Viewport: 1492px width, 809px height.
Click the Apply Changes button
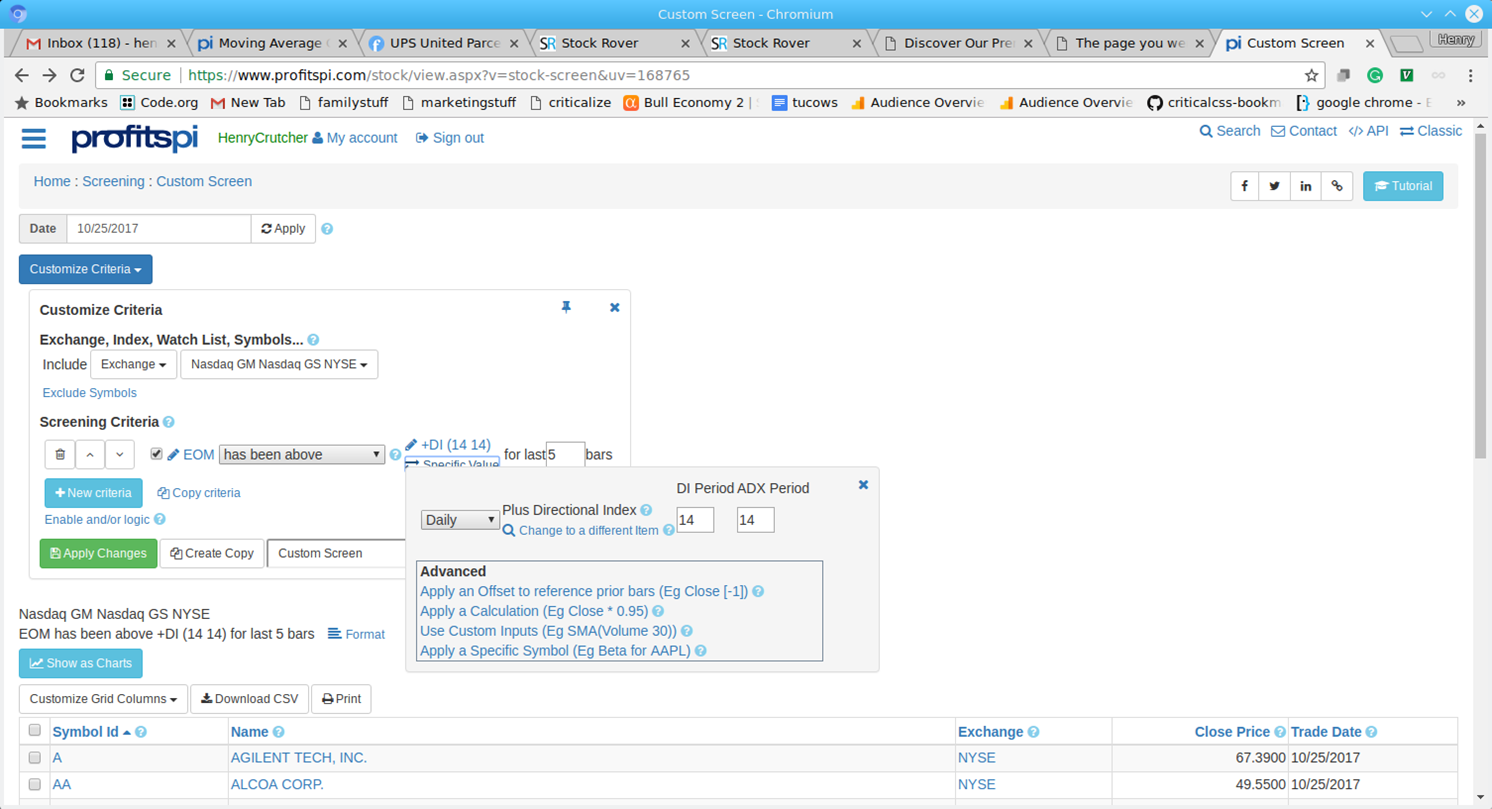tap(98, 553)
